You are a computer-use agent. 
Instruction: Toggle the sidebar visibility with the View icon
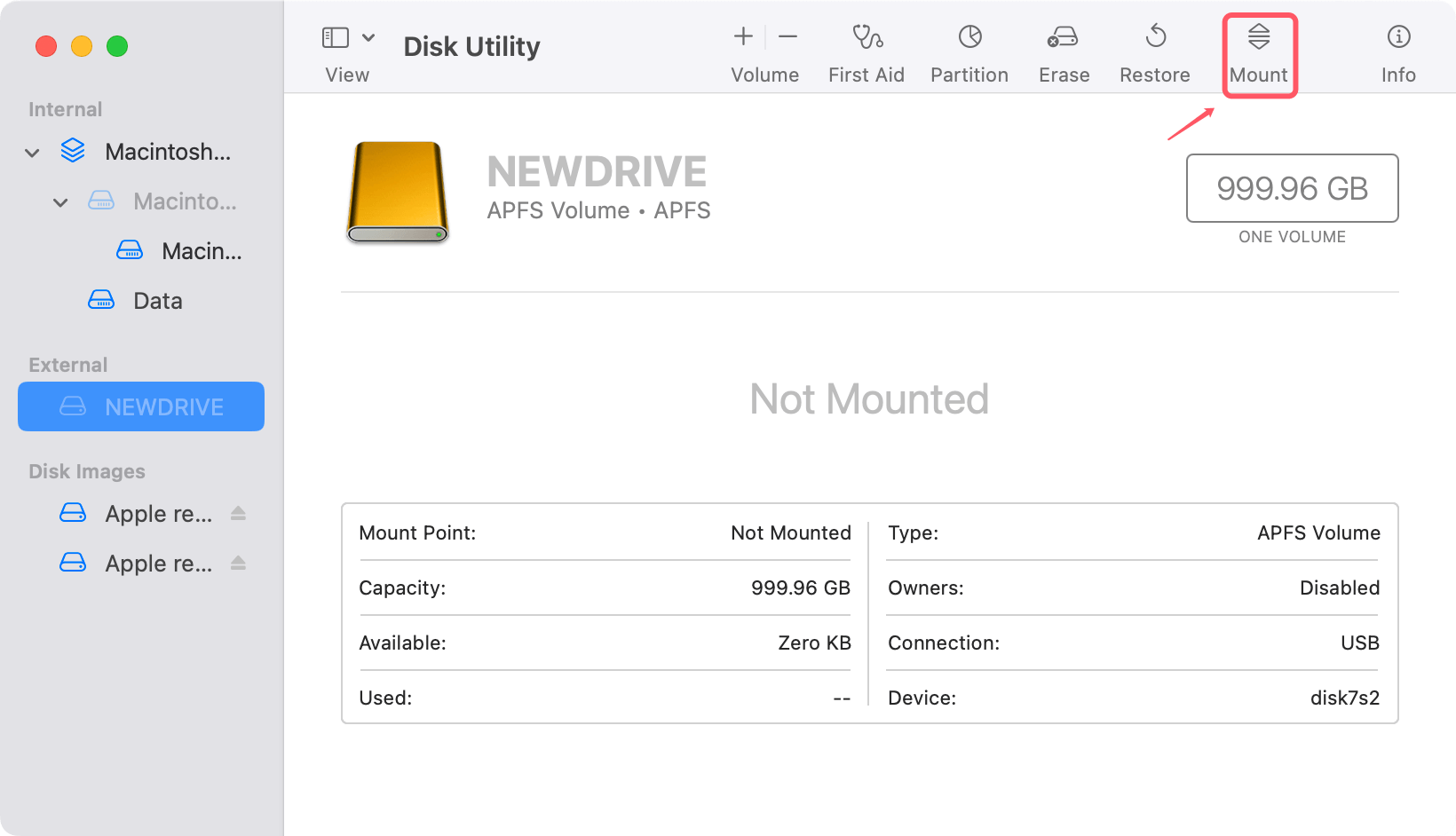335,37
